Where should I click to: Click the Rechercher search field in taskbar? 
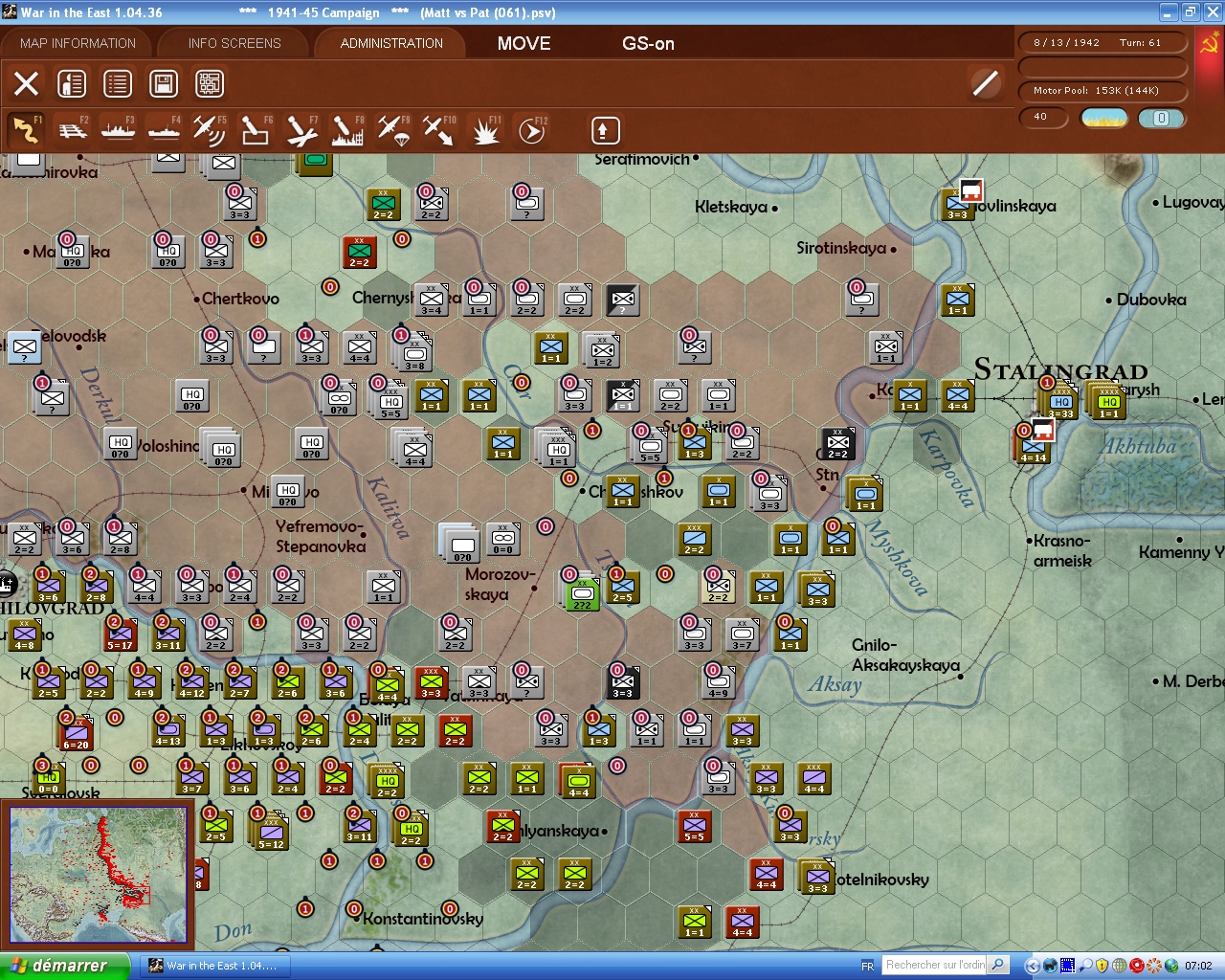point(935,965)
